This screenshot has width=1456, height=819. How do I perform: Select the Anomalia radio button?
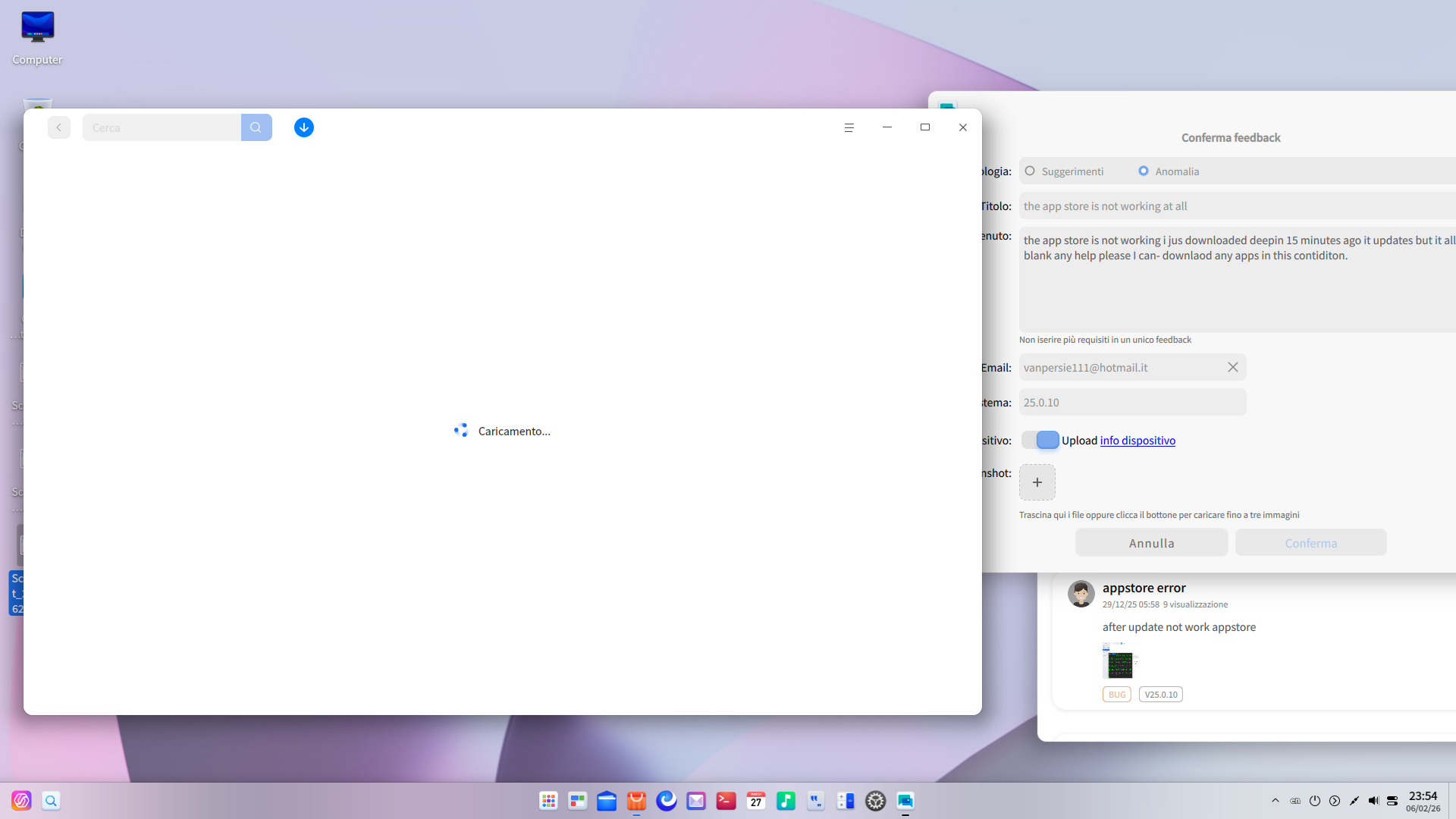(1144, 171)
